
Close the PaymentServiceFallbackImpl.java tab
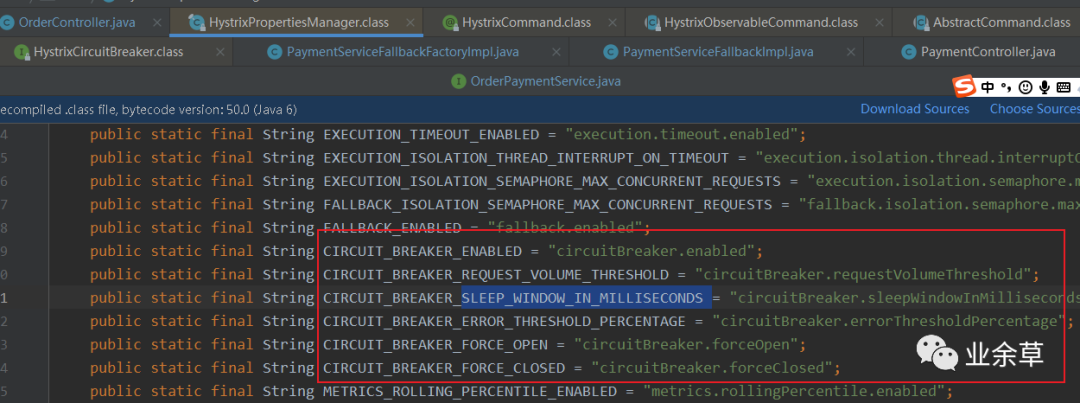tap(851, 52)
